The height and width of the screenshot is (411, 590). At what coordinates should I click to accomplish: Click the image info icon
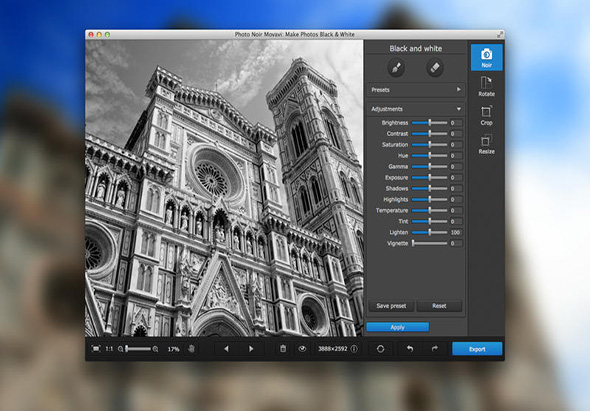(354, 349)
